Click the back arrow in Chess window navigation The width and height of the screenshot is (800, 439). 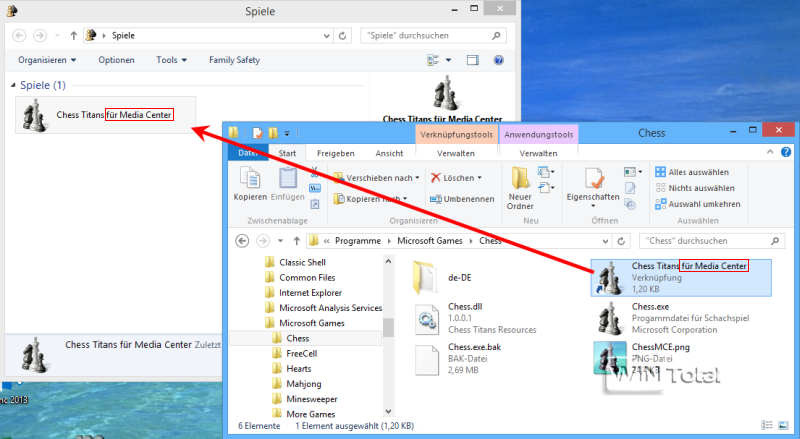coord(242,241)
